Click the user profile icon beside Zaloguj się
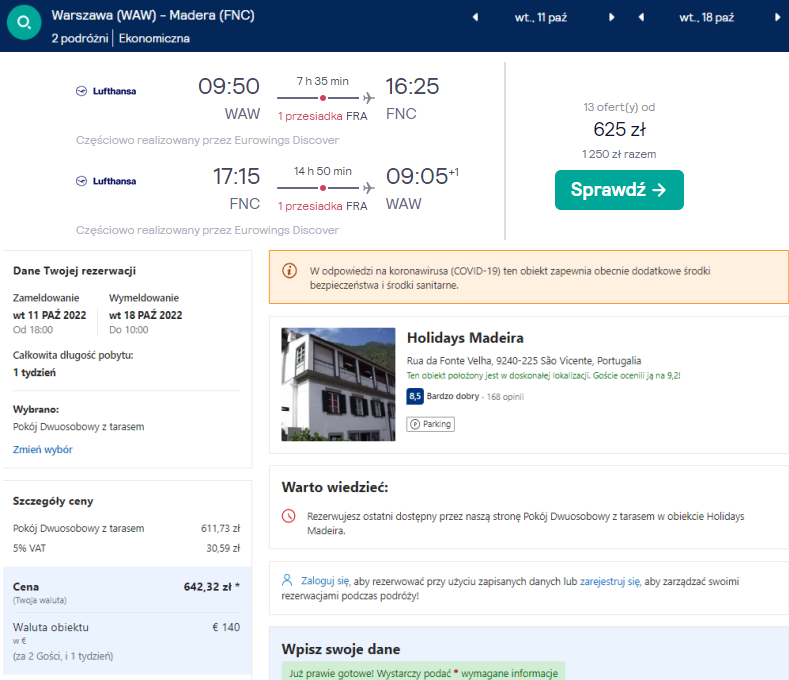This screenshot has height=680, width=789. [x=287, y=580]
